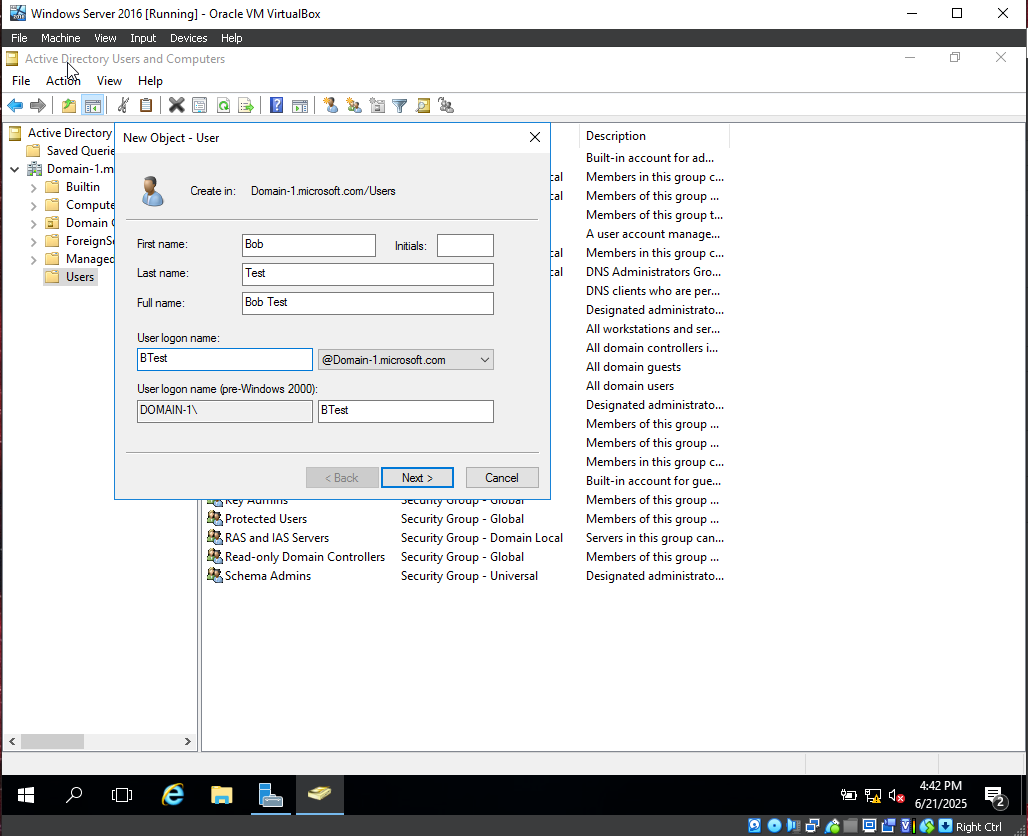
Task: Open File Explorer from the taskbar
Action: pos(222,795)
